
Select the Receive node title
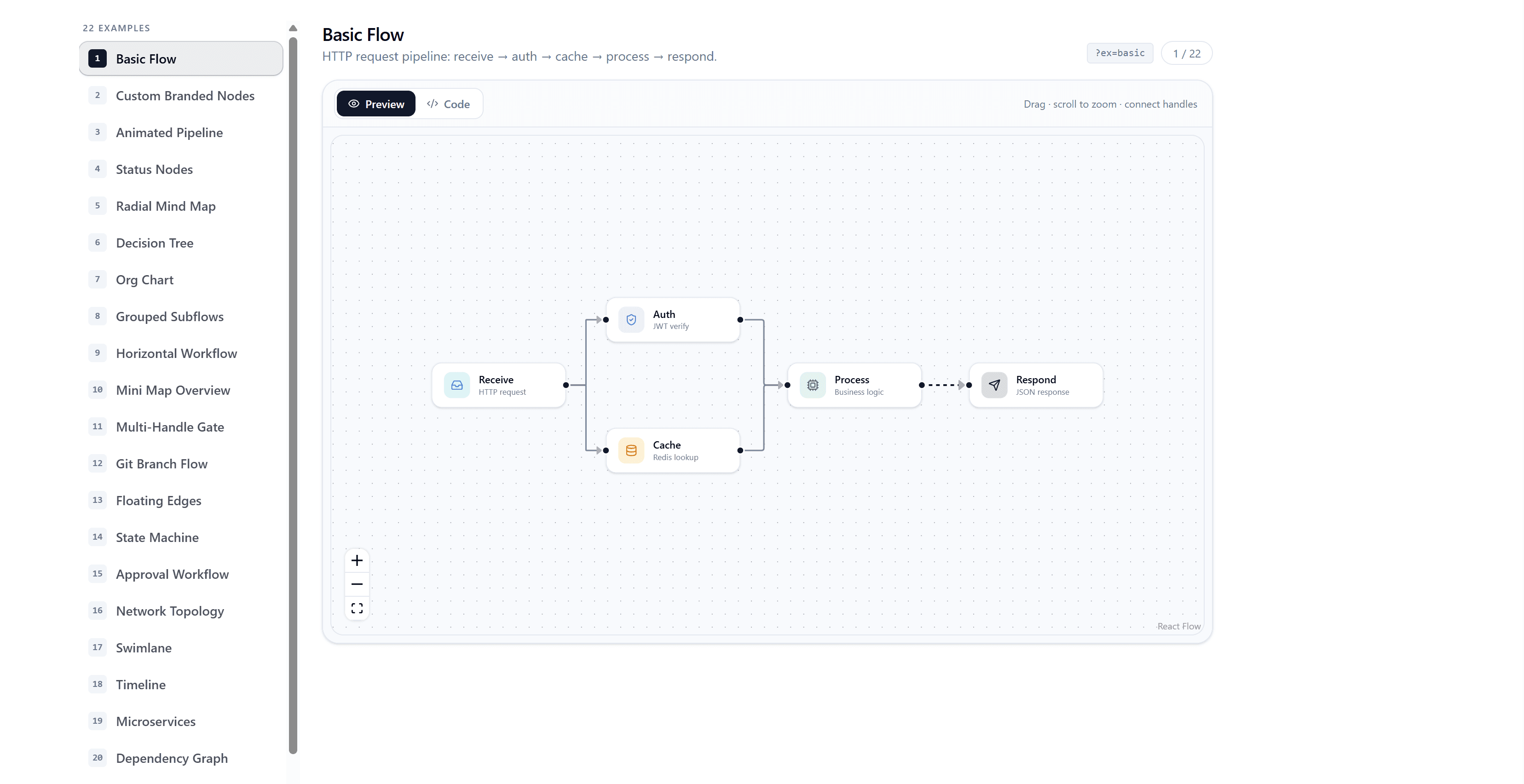[496, 379]
